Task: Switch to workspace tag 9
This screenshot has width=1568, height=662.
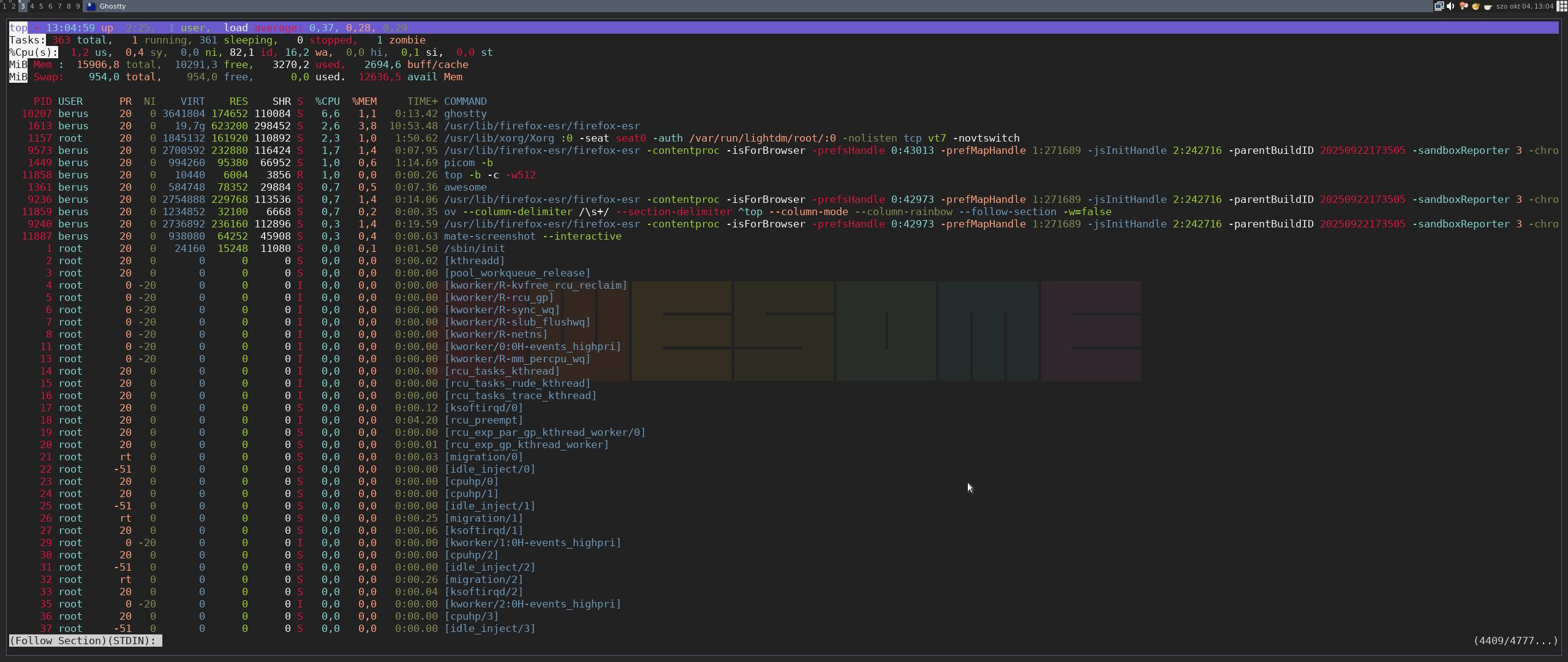Action: point(78,6)
